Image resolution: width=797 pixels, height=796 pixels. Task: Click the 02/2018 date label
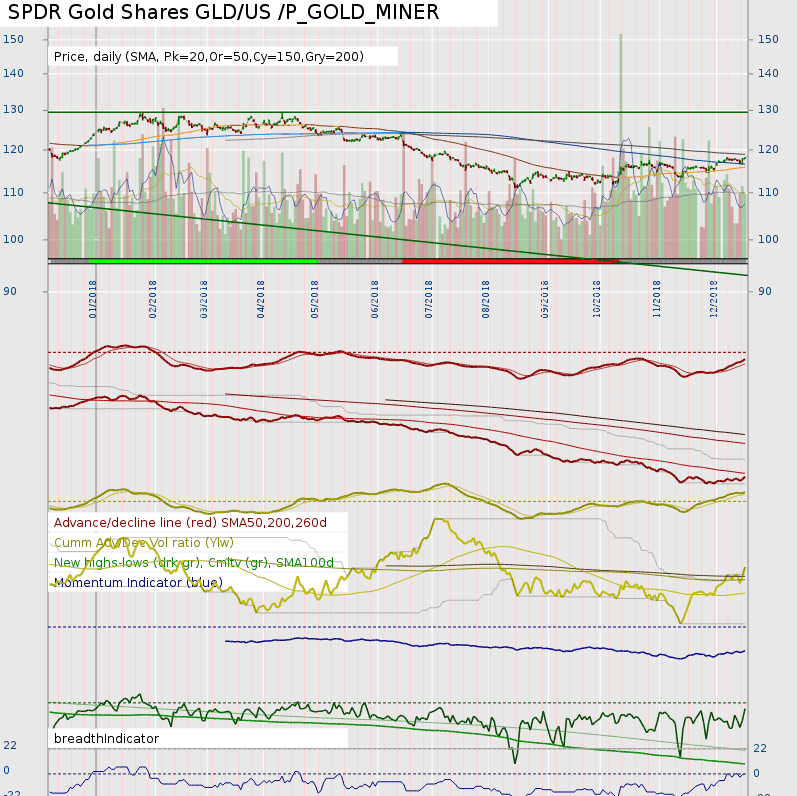click(152, 299)
